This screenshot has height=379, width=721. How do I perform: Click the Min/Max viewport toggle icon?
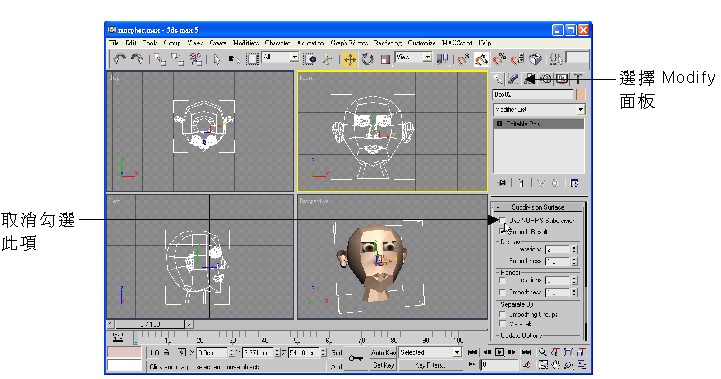(582, 365)
